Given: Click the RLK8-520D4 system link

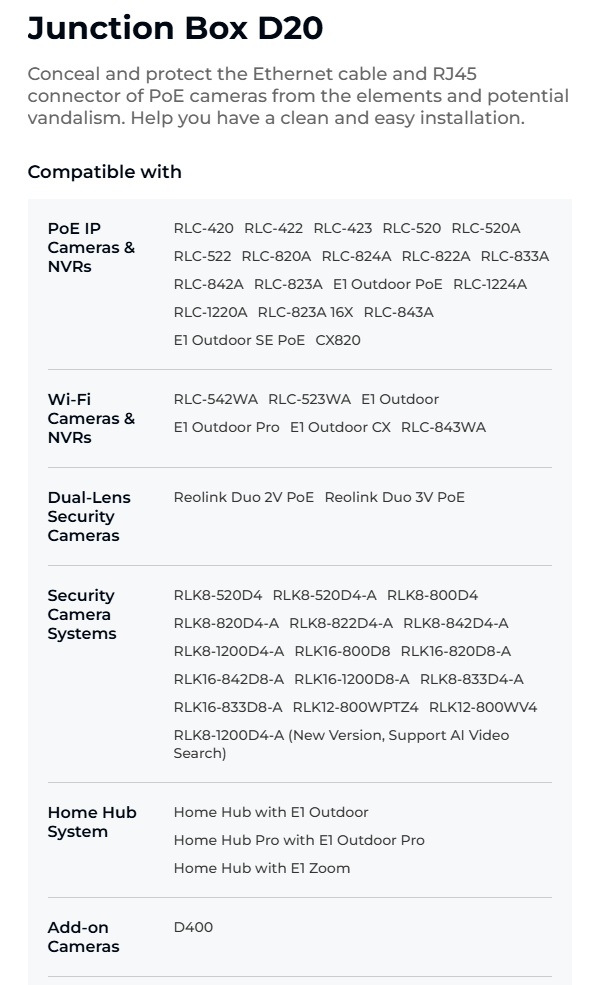Looking at the screenshot, I should [218, 595].
